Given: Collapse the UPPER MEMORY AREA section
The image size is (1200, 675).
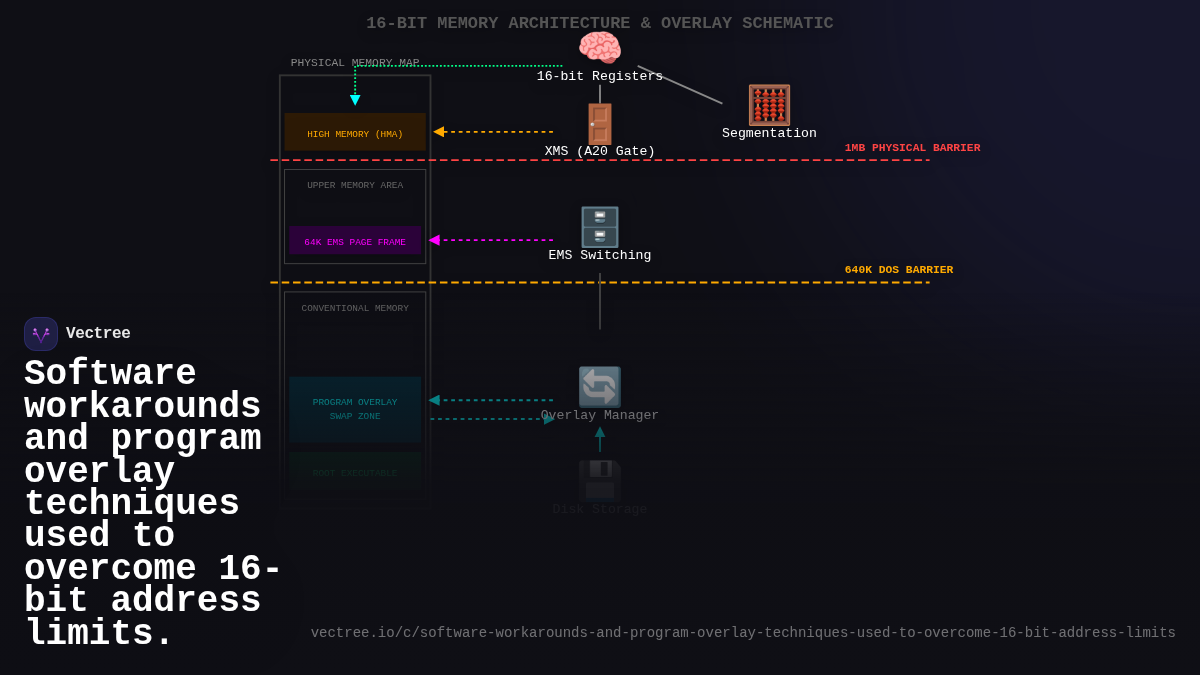Looking at the screenshot, I should [x=354, y=184].
